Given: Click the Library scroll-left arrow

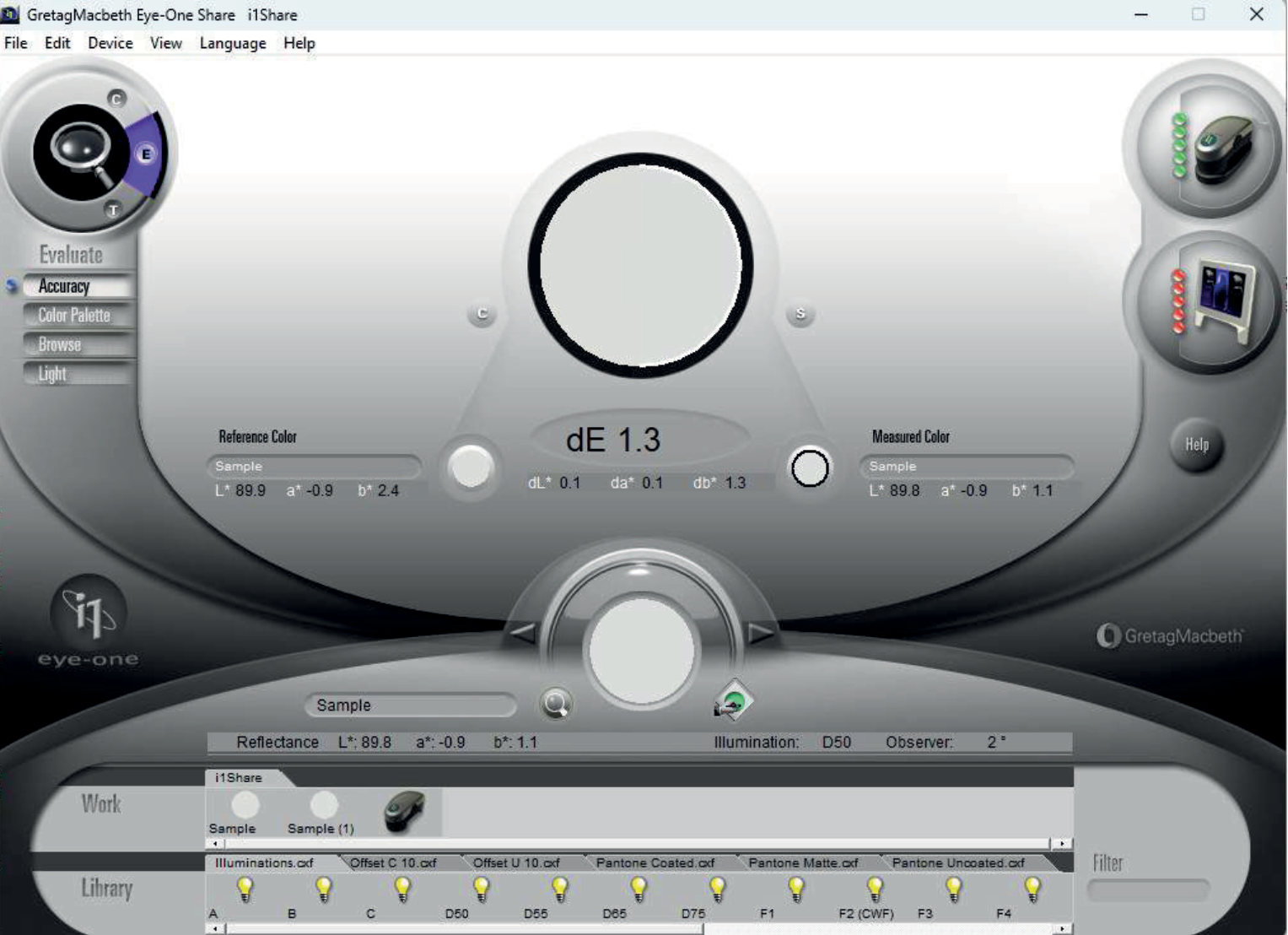Looking at the screenshot, I should click(216, 929).
